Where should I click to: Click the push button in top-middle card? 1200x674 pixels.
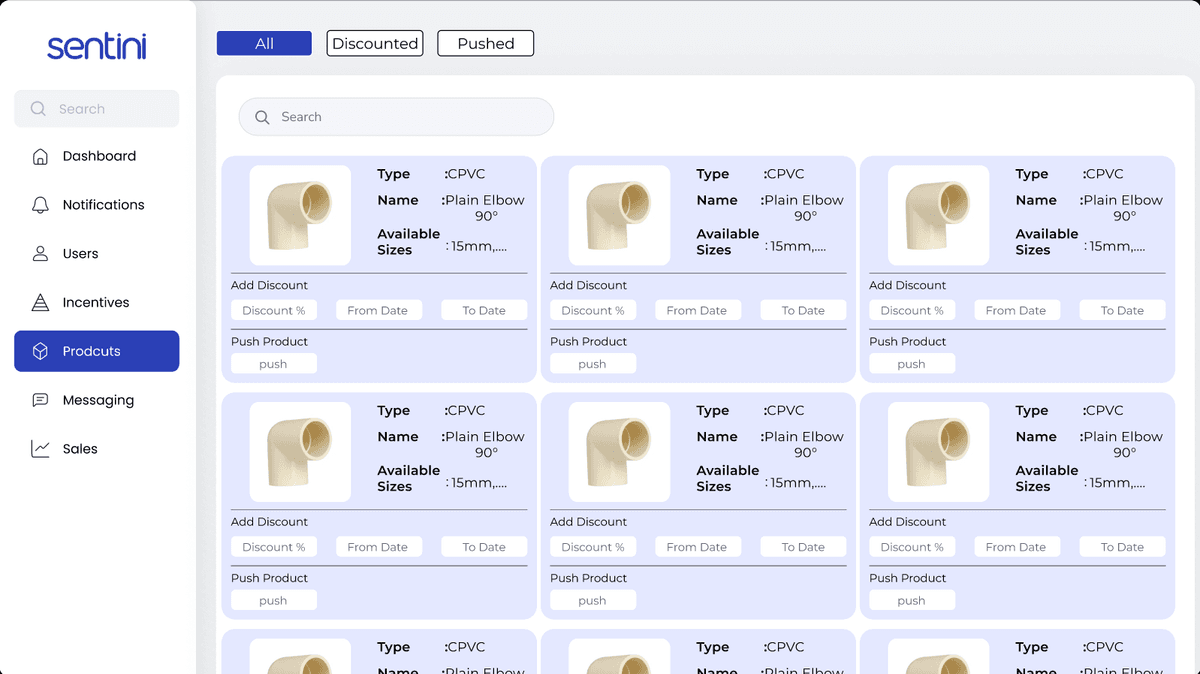[593, 364]
